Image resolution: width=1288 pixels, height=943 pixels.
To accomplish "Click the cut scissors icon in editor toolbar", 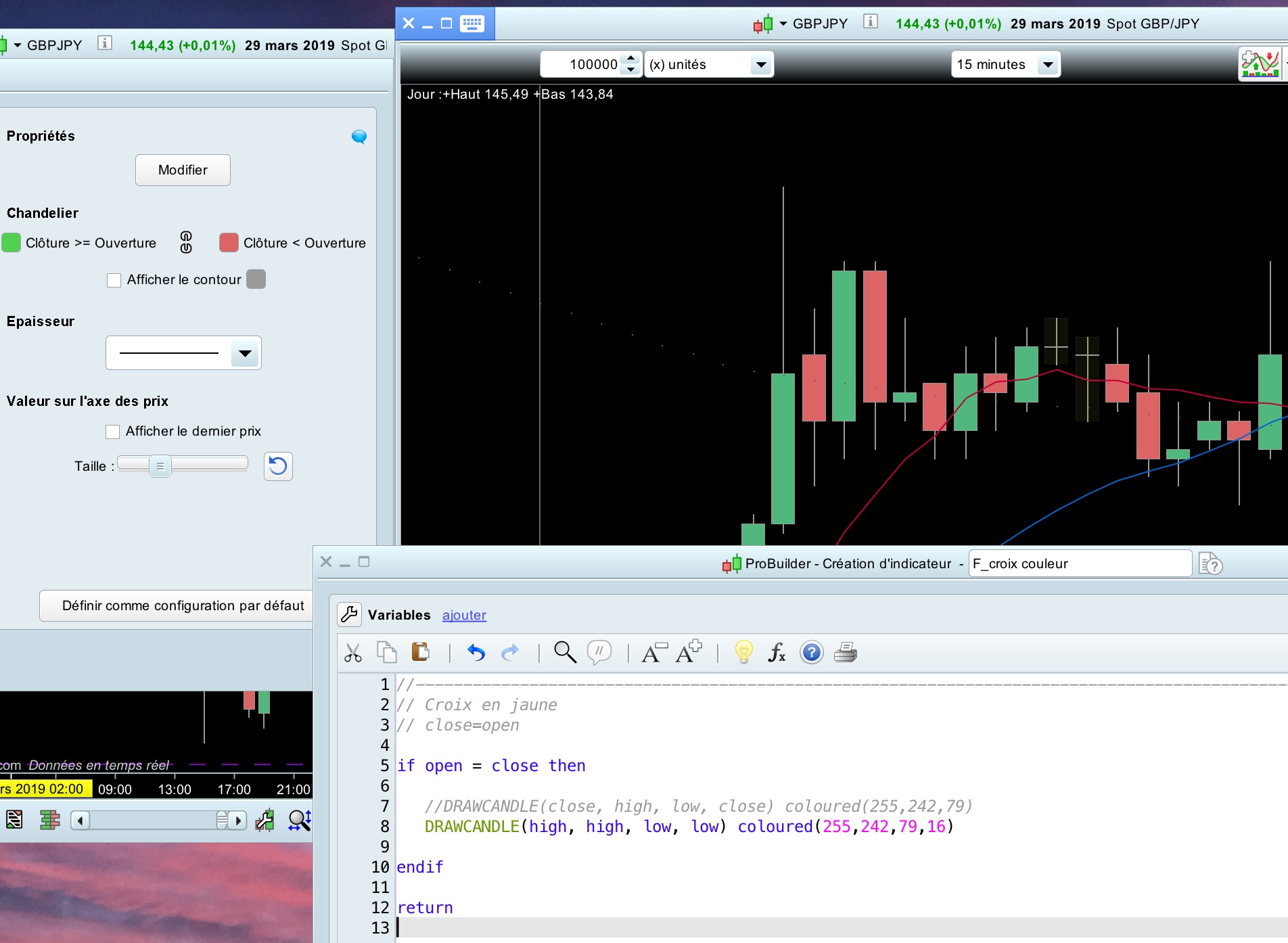I will click(x=352, y=653).
